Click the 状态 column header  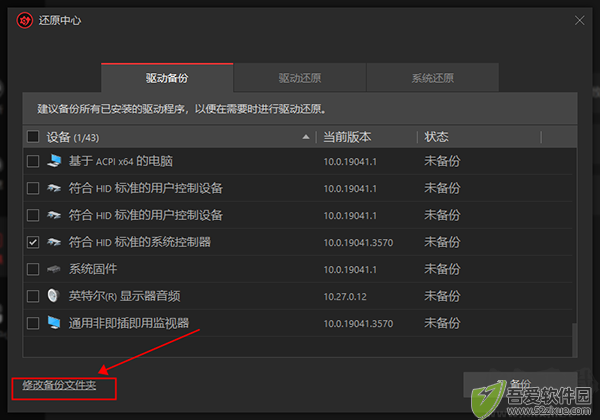436,137
